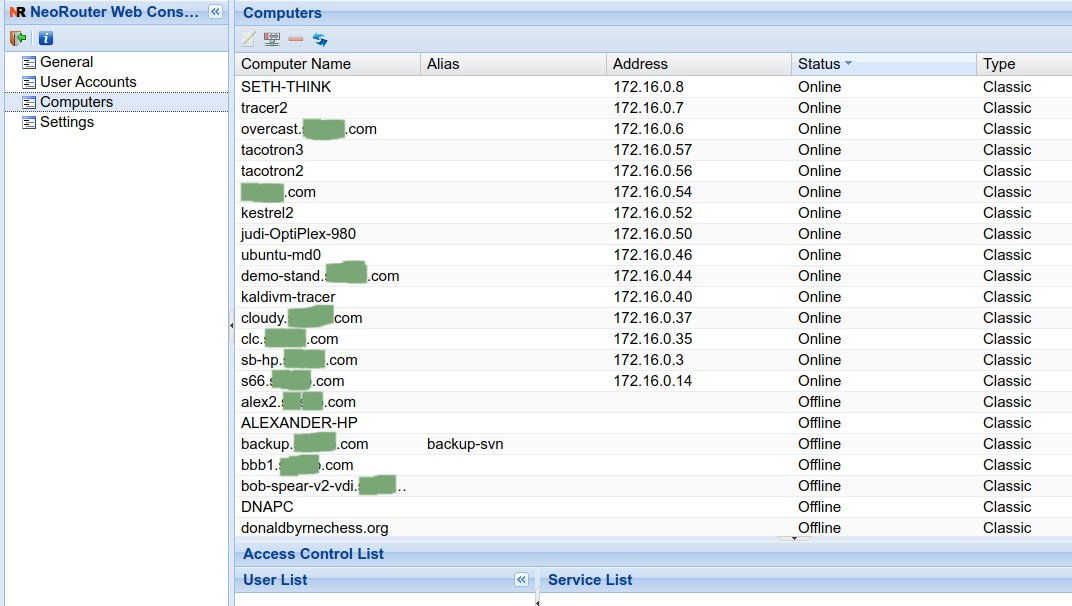Image resolution: width=1072 pixels, height=606 pixels.
Task: Refresh the computers list with blue arrows
Action: 320,39
